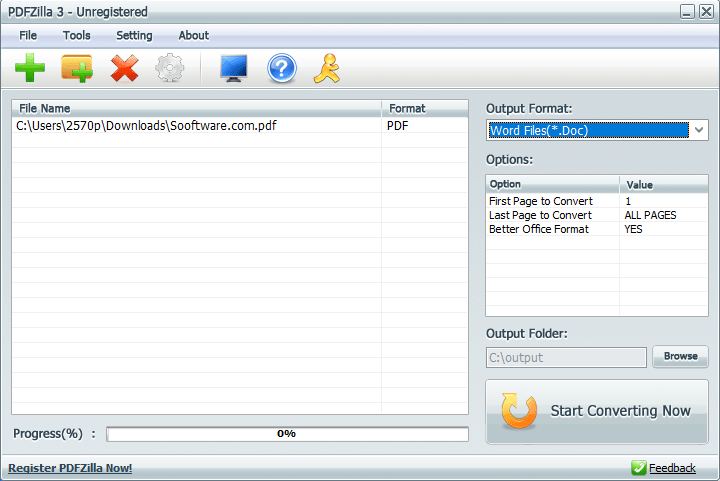Click the Format column header
Screen dimensions: 720x481
425,108
